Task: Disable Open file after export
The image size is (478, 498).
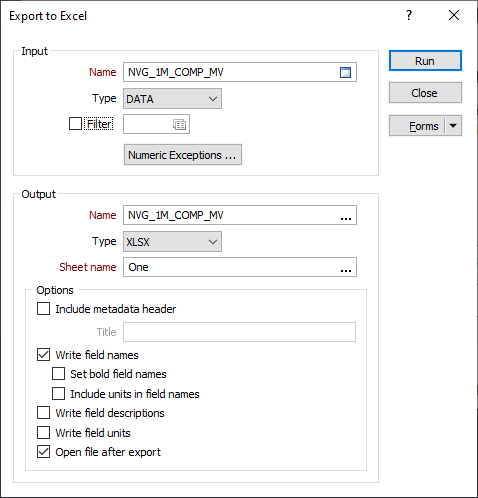Action: tap(43, 452)
